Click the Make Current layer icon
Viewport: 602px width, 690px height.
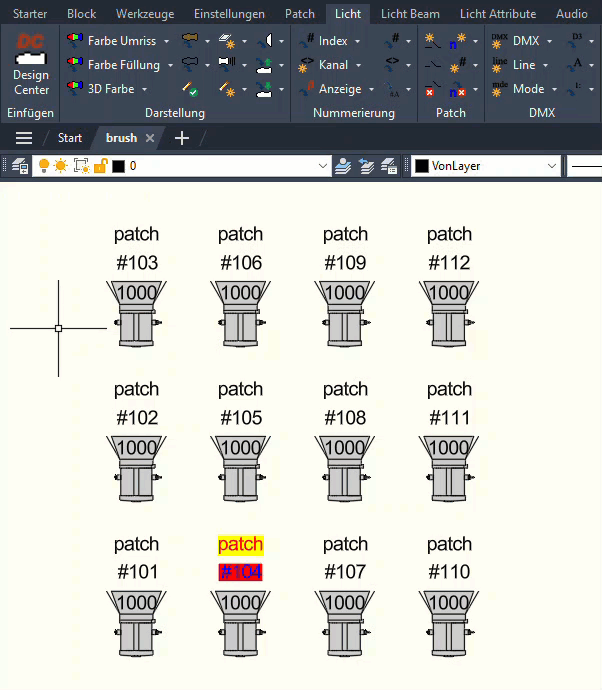click(343, 166)
